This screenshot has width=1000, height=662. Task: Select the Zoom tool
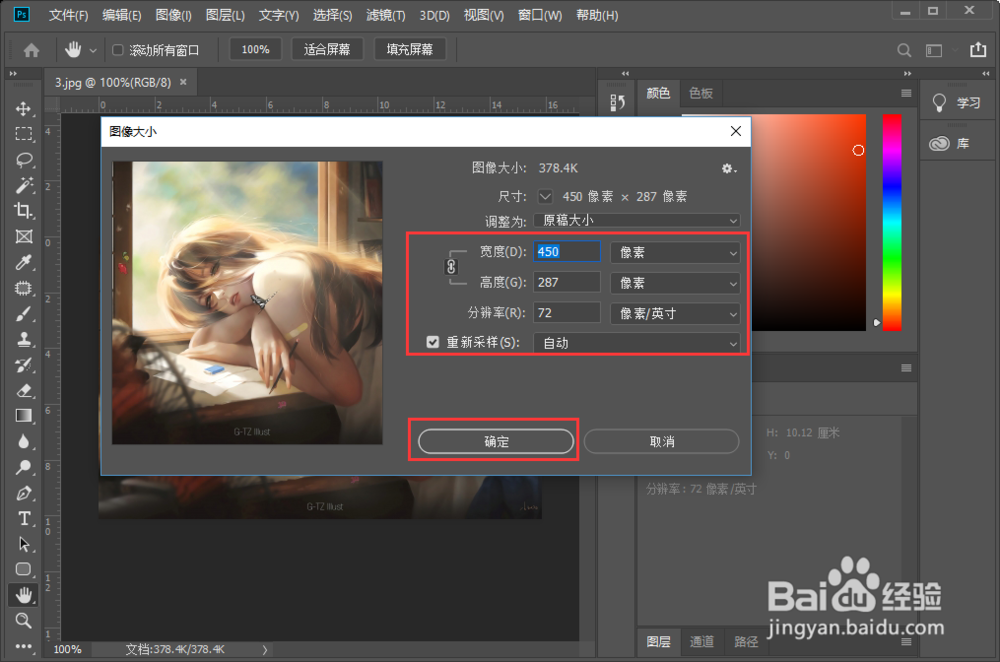click(24, 620)
